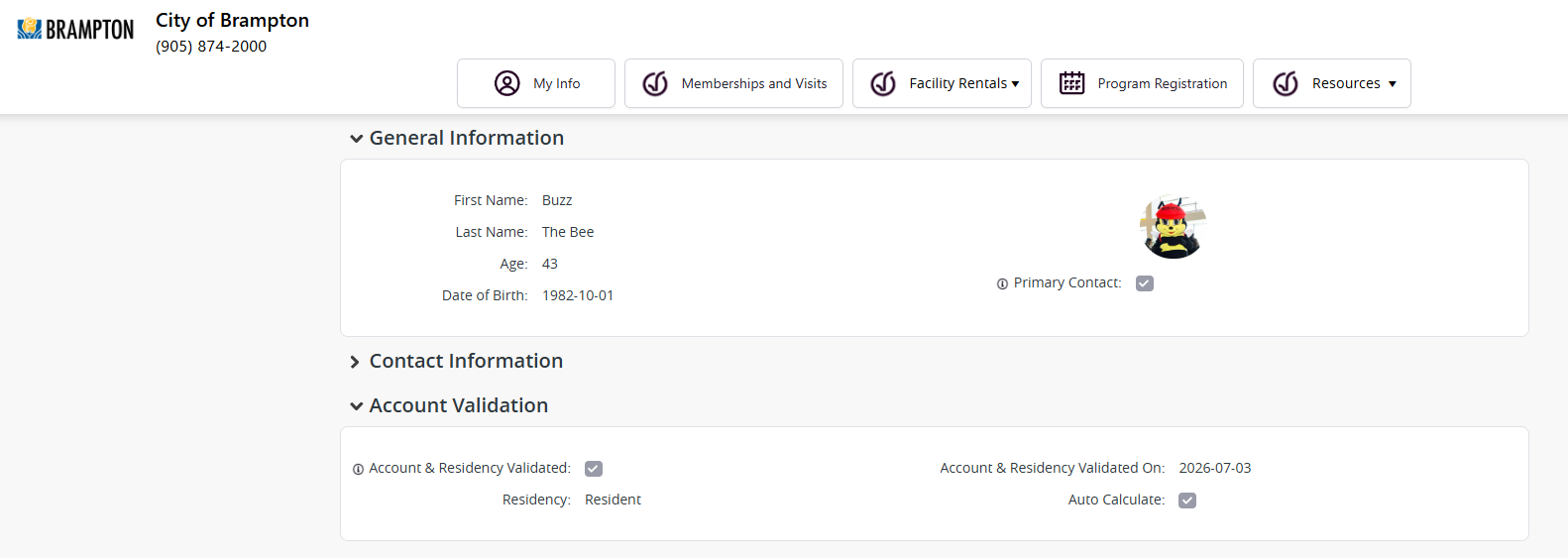The height and width of the screenshot is (558, 1568).
Task: Toggle the Primary Contact checkbox
Action: [1145, 283]
